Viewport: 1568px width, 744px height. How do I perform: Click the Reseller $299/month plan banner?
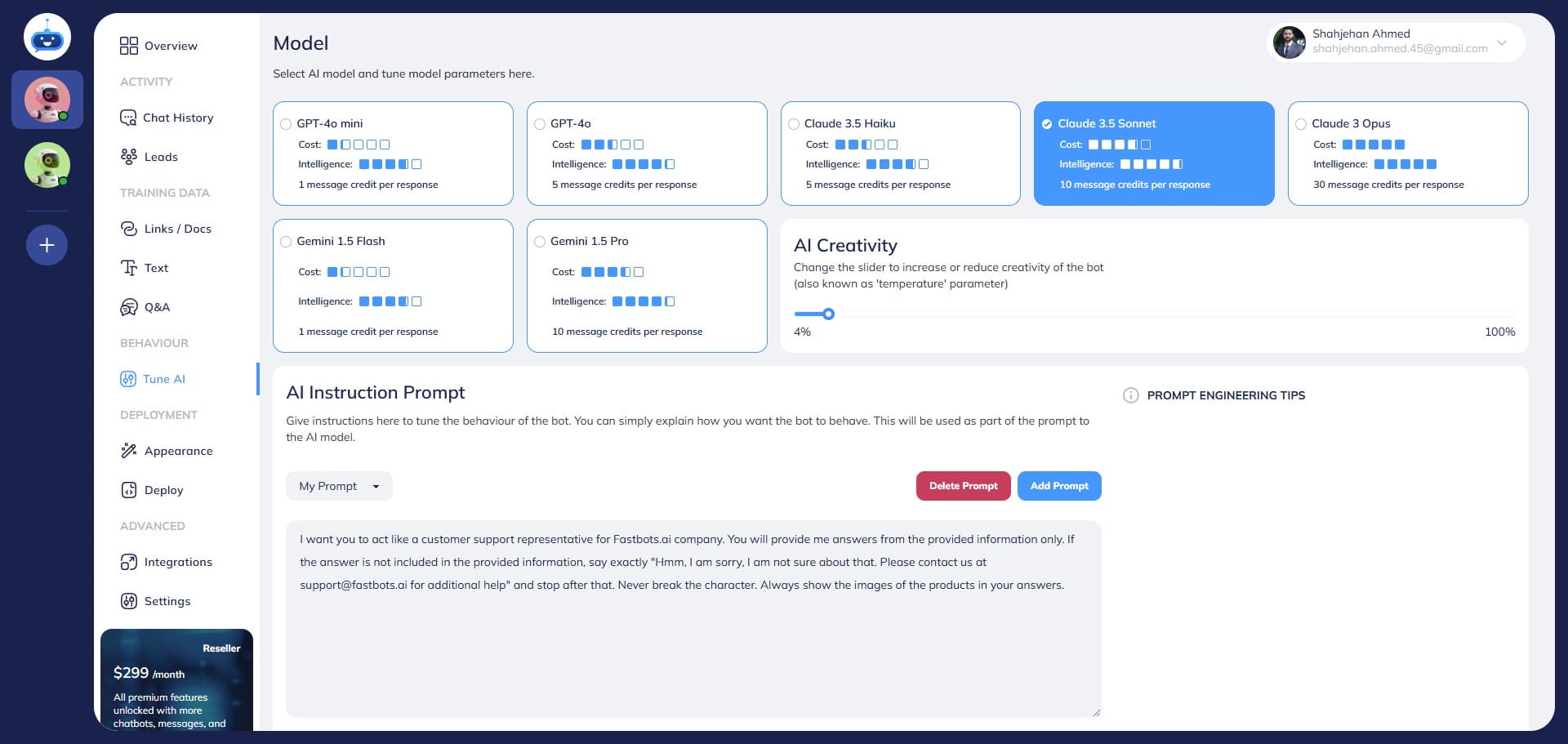pos(176,679)
